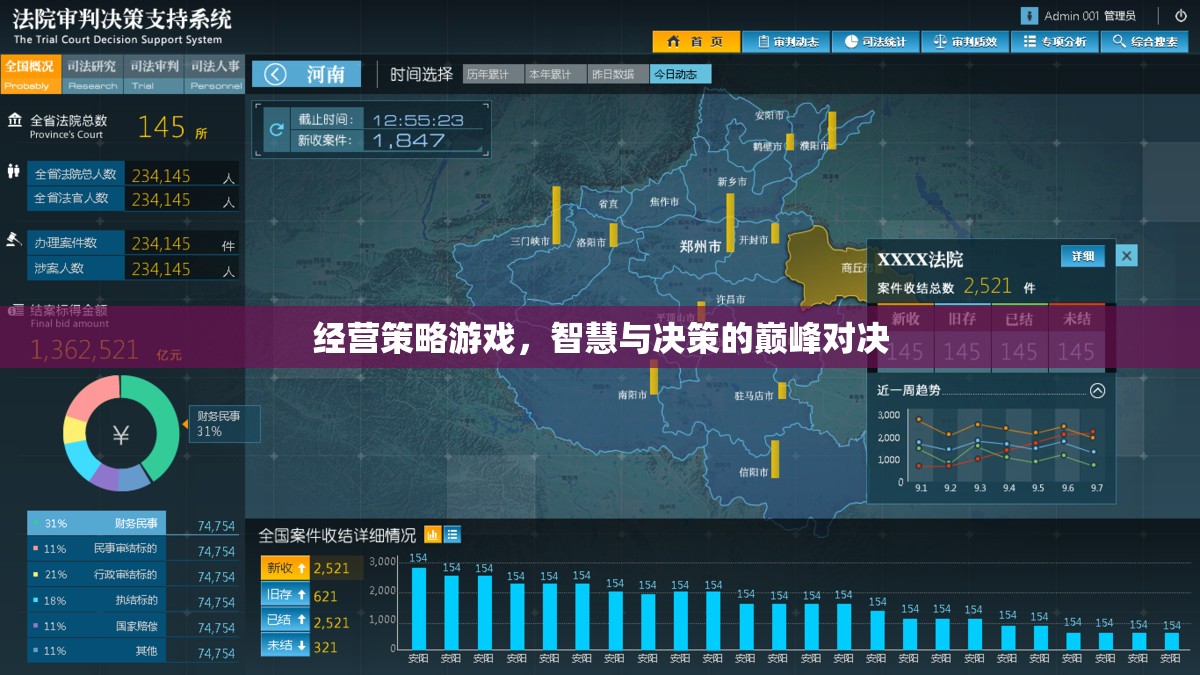Select the 民事审结标的 legend row

[132, 549]
